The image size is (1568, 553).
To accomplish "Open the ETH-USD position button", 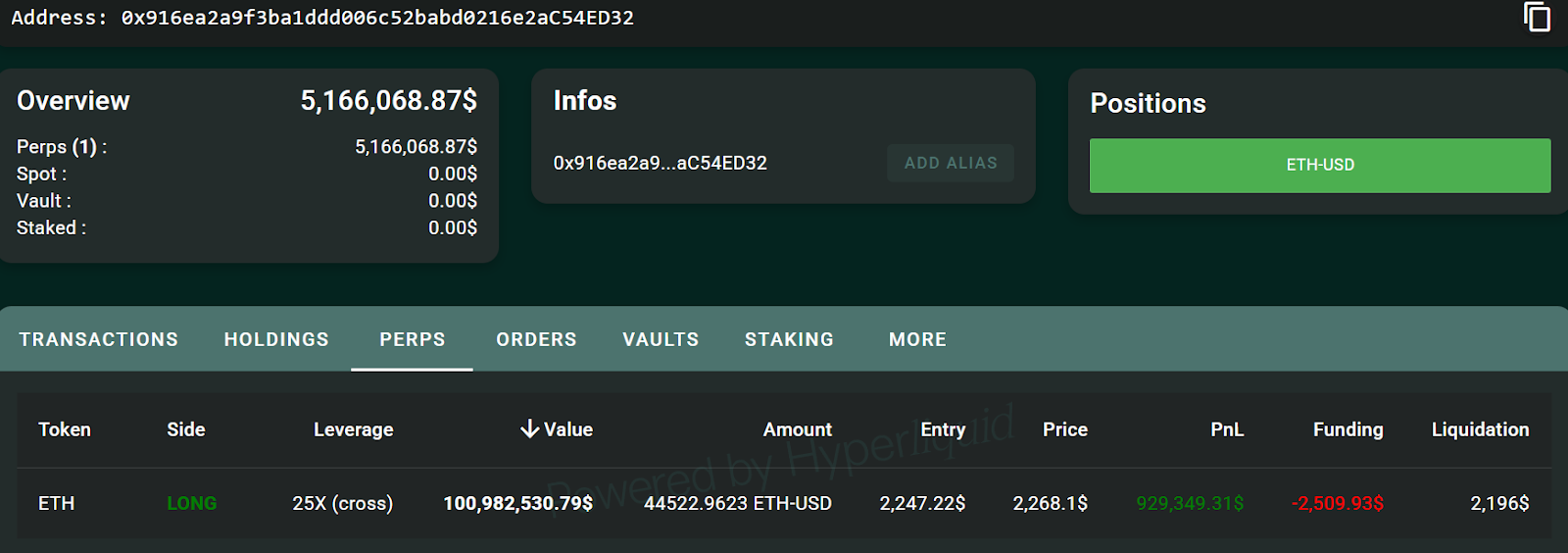I will tap(1319, 165).
